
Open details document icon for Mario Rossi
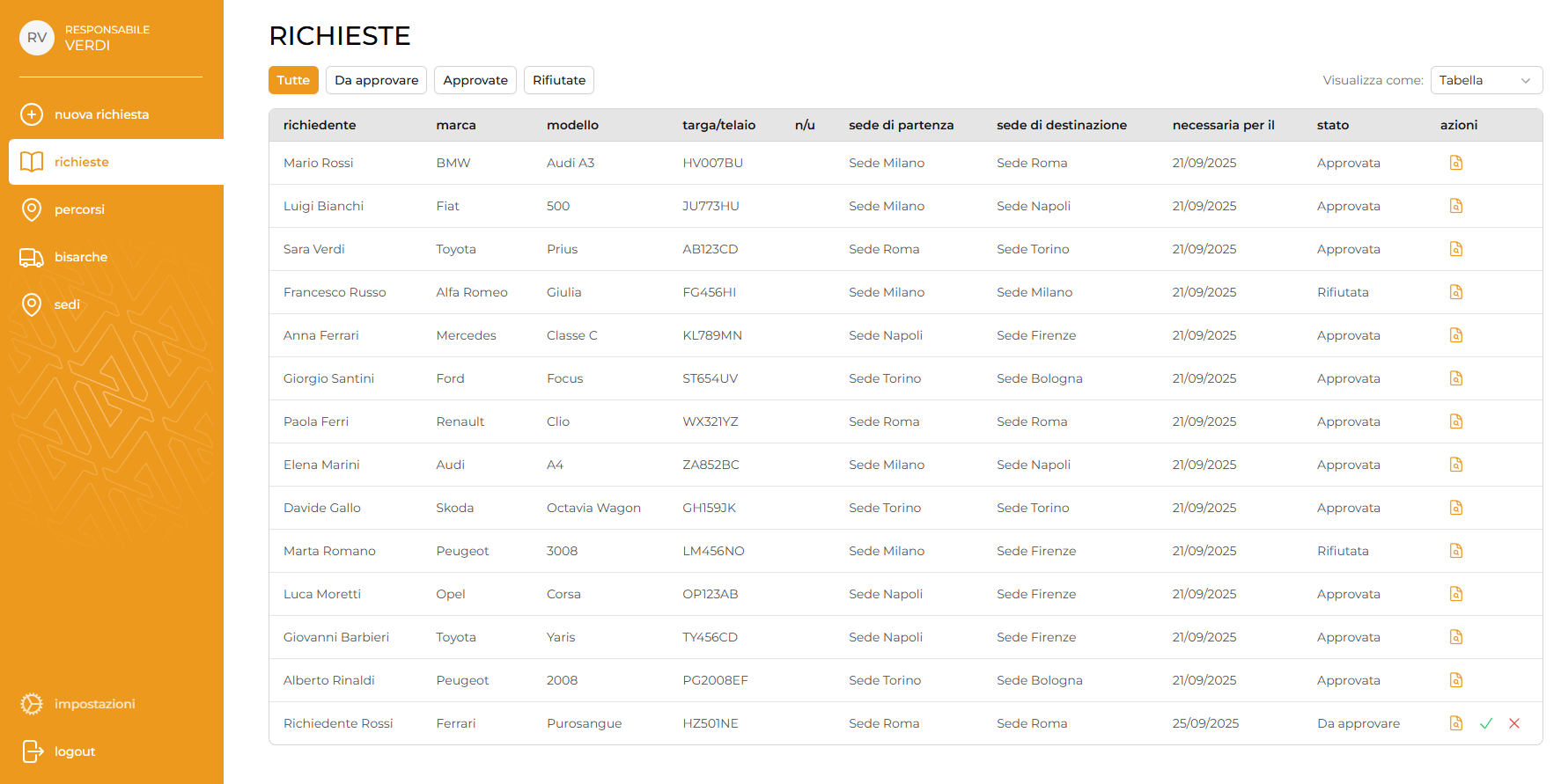(1456, 163)
